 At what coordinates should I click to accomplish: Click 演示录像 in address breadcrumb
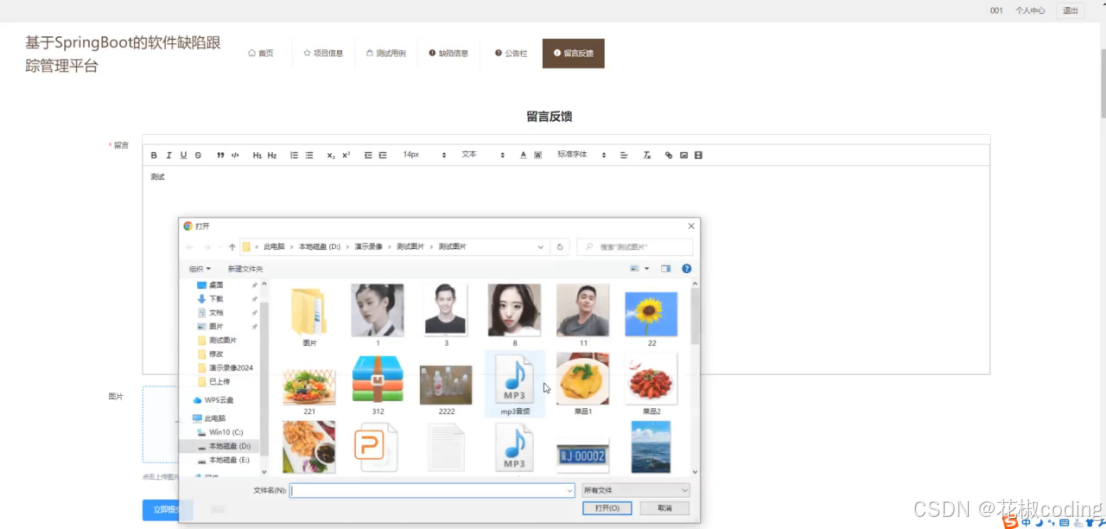tap(368, 247)
